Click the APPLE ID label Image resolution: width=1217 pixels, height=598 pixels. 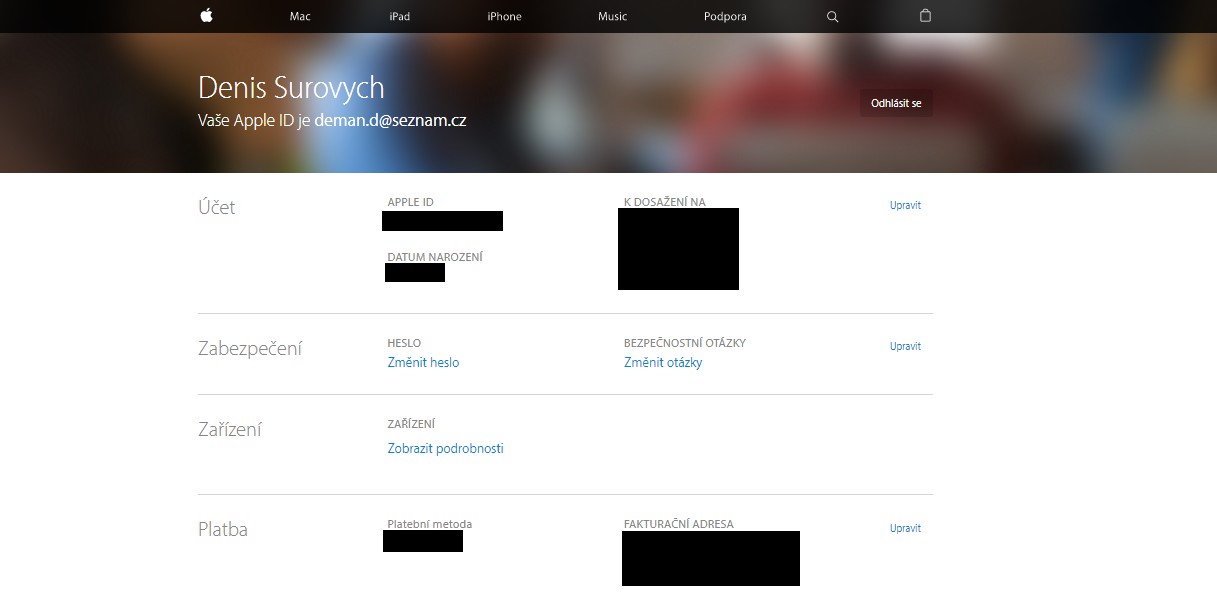[x=410, y=202]
